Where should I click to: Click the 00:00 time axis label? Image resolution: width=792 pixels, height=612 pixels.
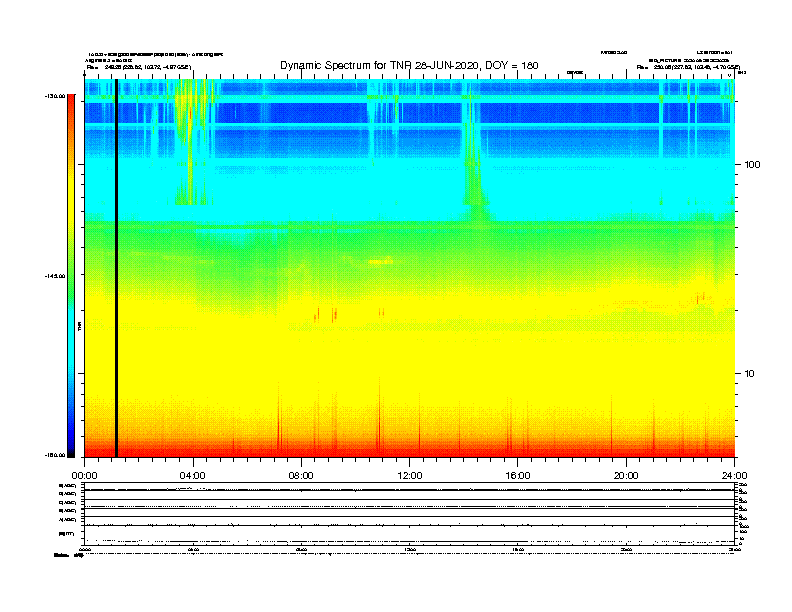84,476
